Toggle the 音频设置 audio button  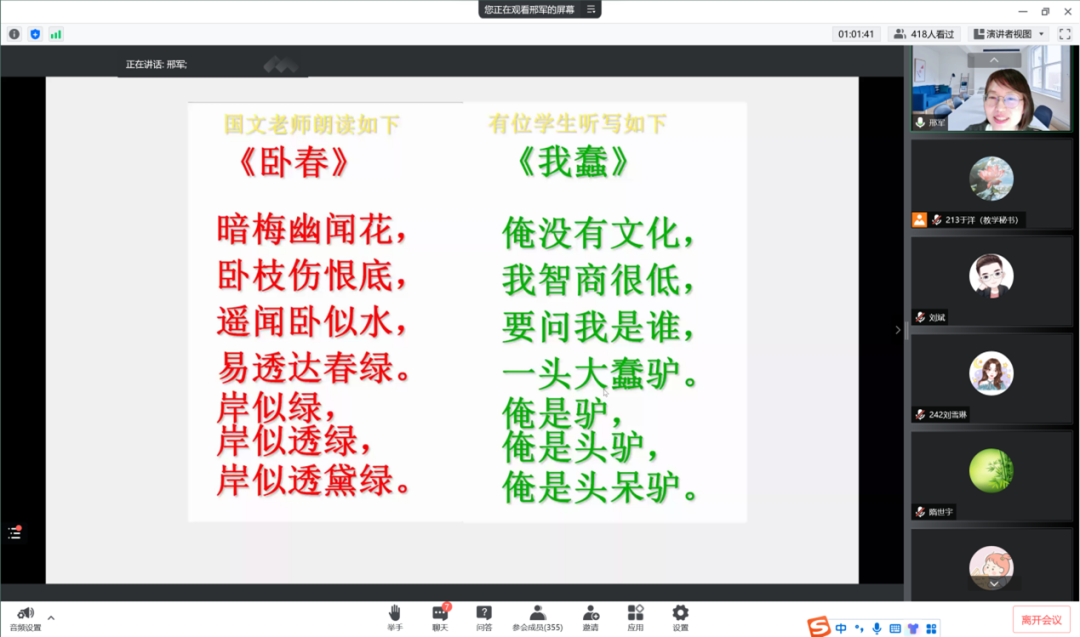26,618
